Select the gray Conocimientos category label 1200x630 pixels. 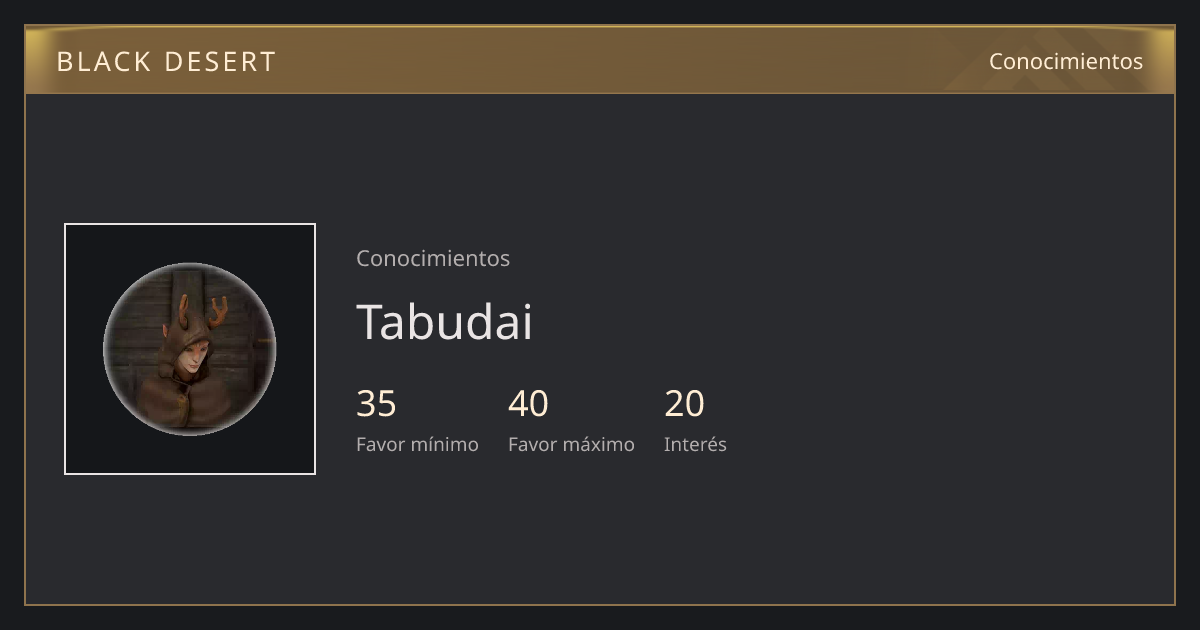coord(433,258)
